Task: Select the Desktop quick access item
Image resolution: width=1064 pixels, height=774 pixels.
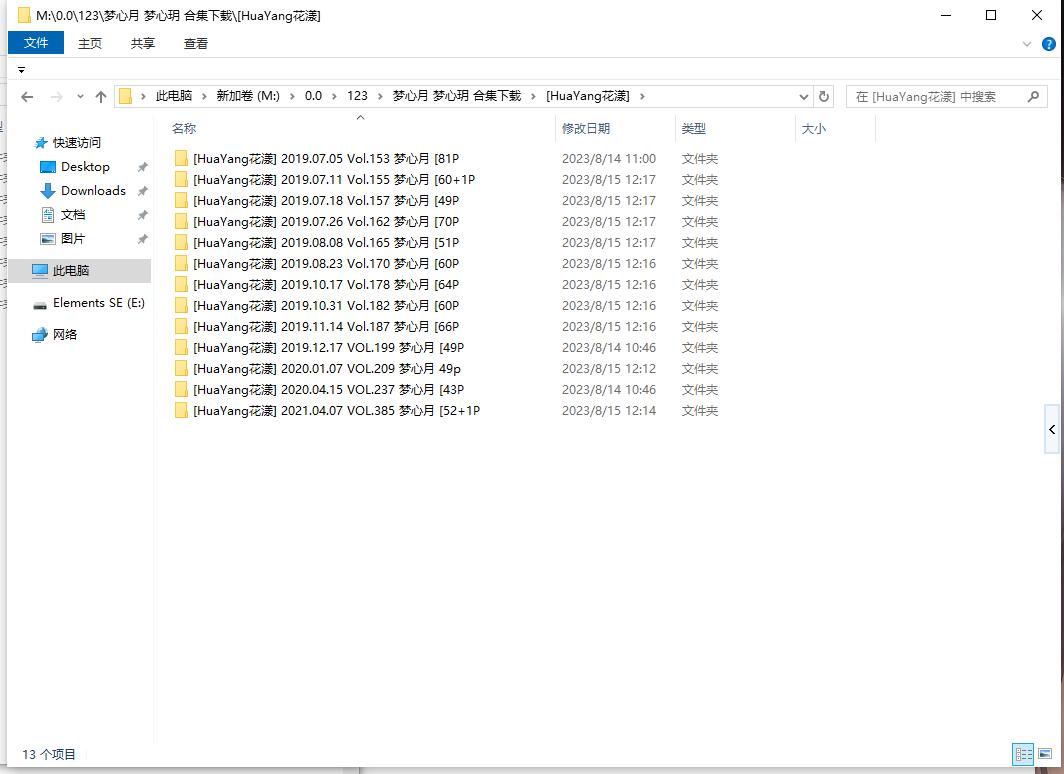Action: [x=85, y=167]
